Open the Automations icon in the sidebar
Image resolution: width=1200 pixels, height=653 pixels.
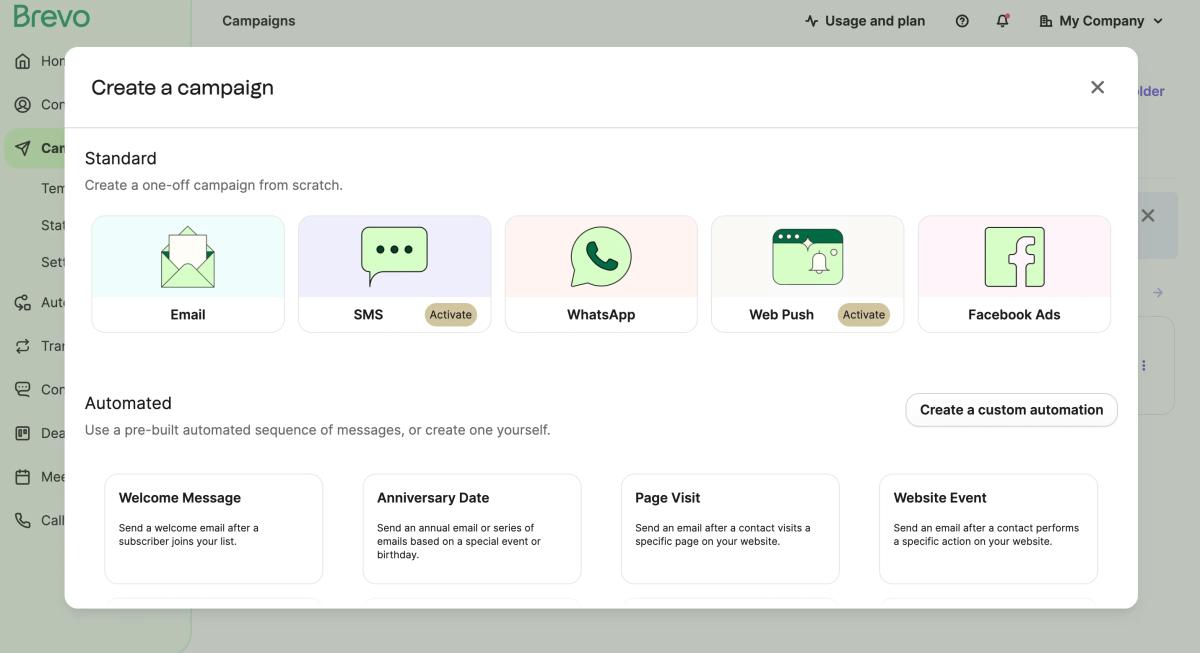(x=22, y=302)
